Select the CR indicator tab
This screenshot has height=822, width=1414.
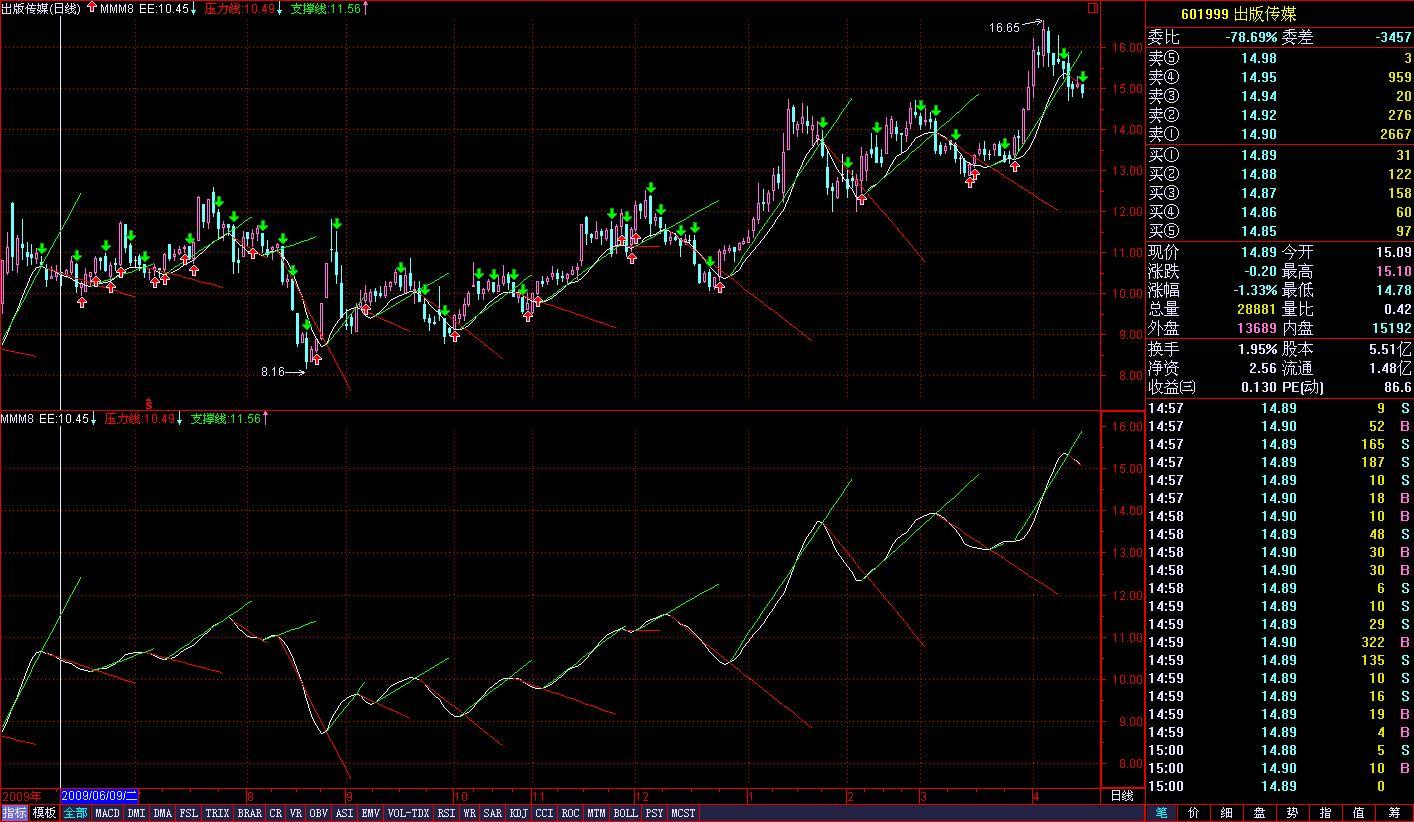tap(275, 814)
